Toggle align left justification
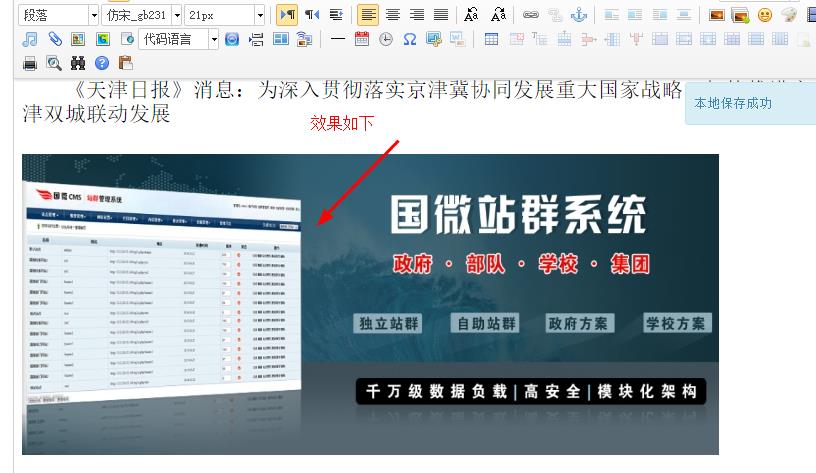The image size is (816, 473). point(368,15)
